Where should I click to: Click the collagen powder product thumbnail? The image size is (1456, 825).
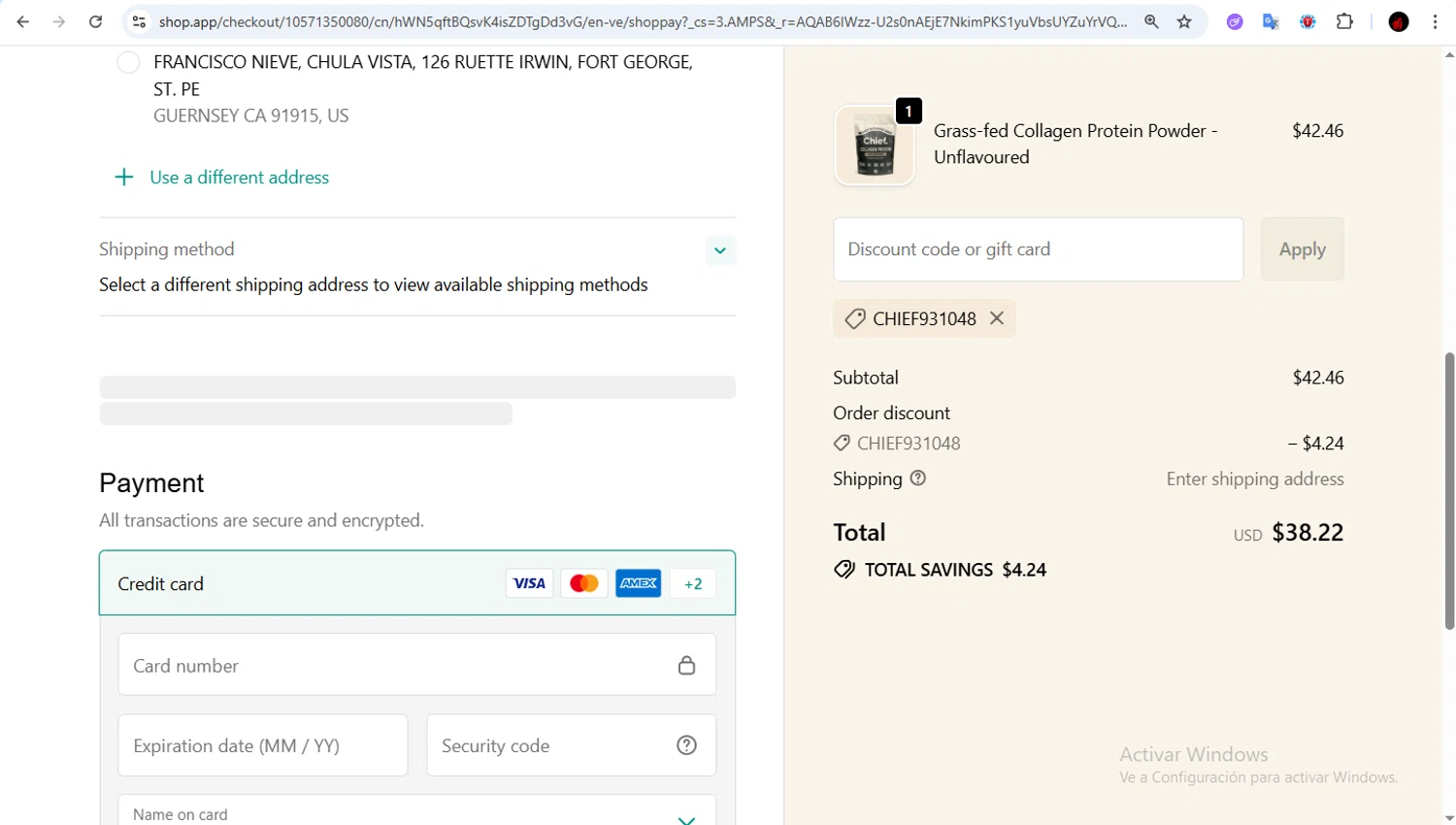point(875,146)
